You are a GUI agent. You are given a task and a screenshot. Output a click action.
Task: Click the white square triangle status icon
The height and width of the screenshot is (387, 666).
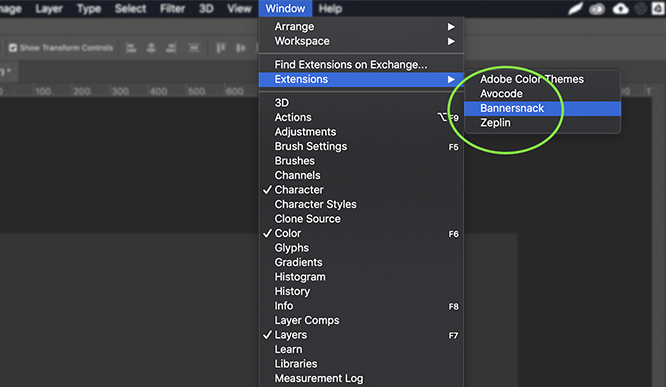[x=658, y=8]
